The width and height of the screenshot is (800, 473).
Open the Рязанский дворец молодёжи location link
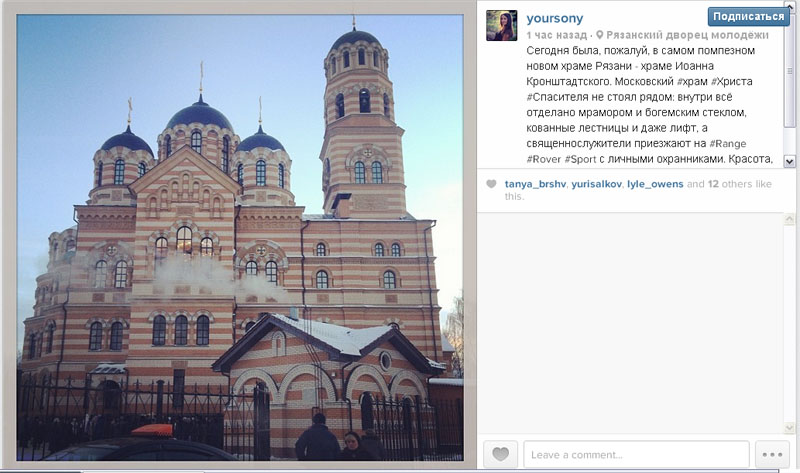pyautogui.click(x=687, y=35)
